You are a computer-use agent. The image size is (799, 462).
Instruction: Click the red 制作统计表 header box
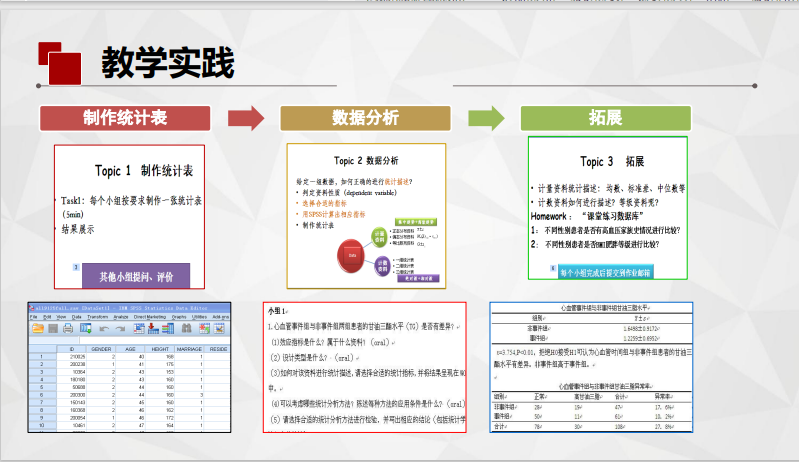[125, 118]
